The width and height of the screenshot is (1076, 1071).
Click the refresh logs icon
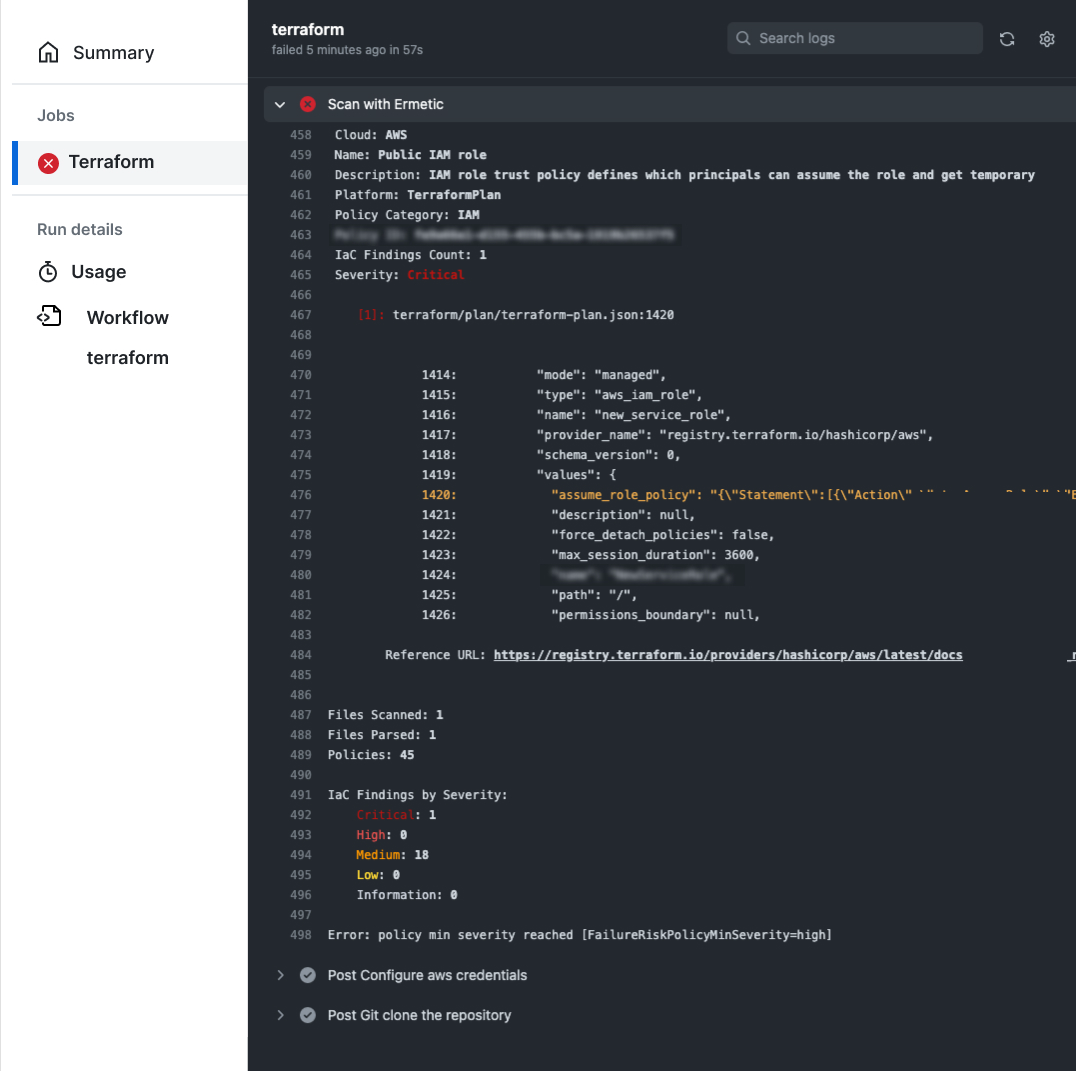point(1007,39)
